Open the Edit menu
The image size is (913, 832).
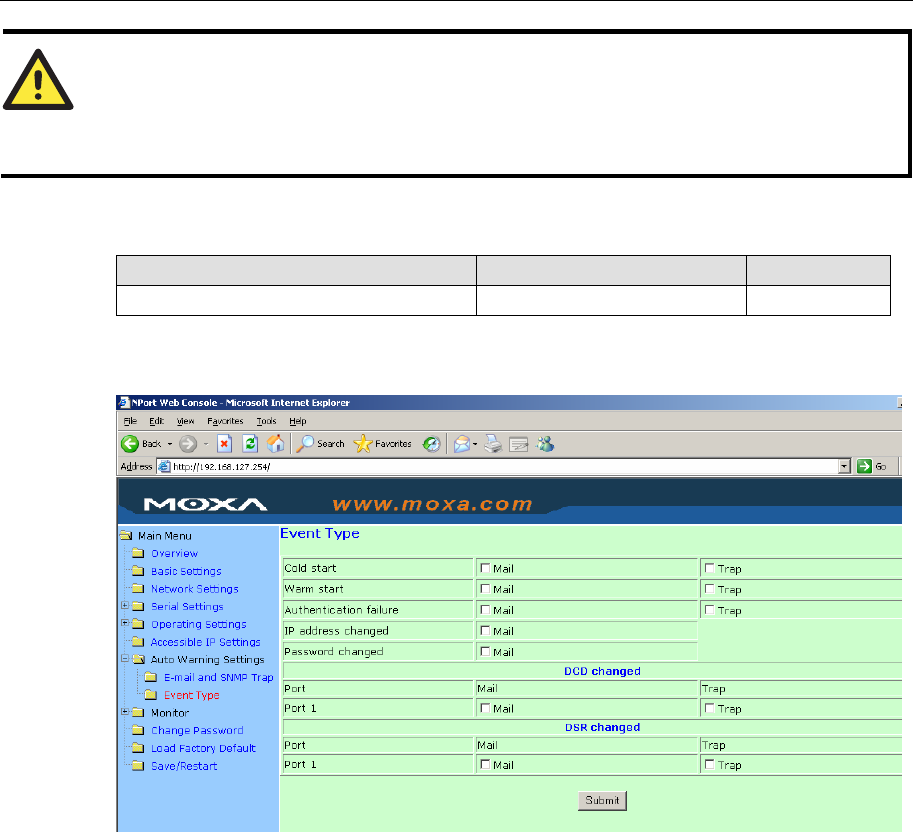pyautogui.click(x=156, y=421)
